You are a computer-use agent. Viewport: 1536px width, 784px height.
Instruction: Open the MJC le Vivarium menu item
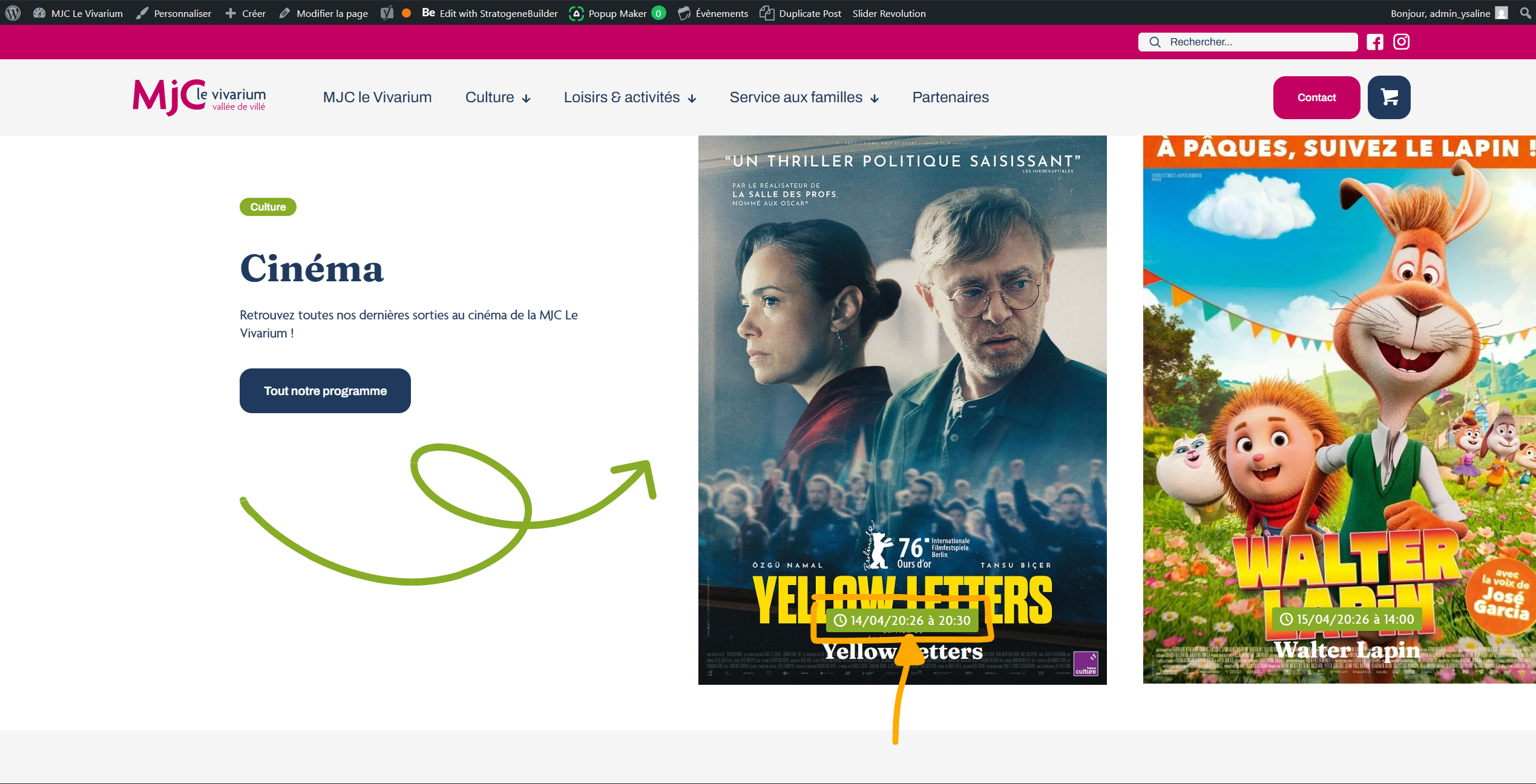(x=377, y=97)
